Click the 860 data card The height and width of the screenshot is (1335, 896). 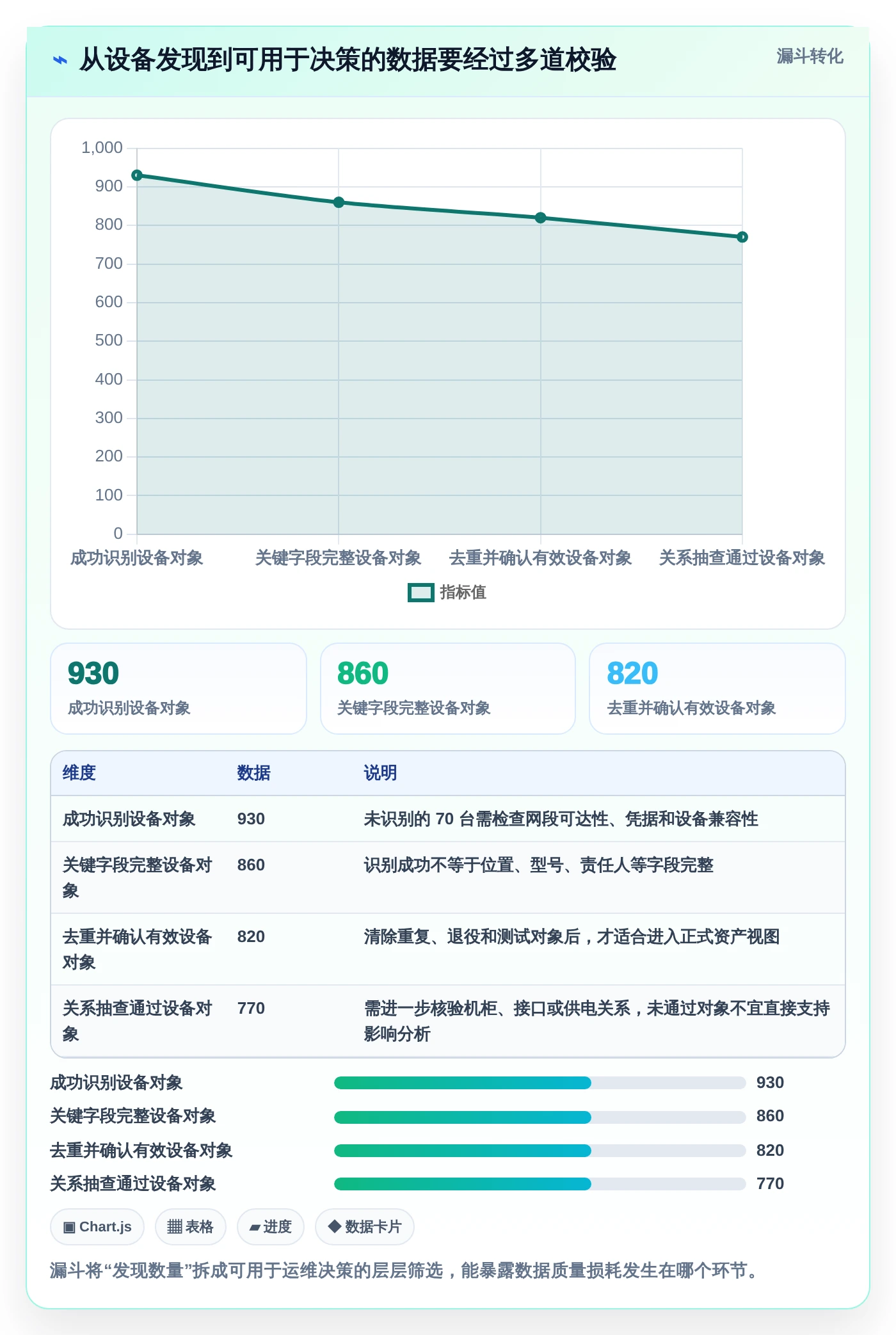448,689
